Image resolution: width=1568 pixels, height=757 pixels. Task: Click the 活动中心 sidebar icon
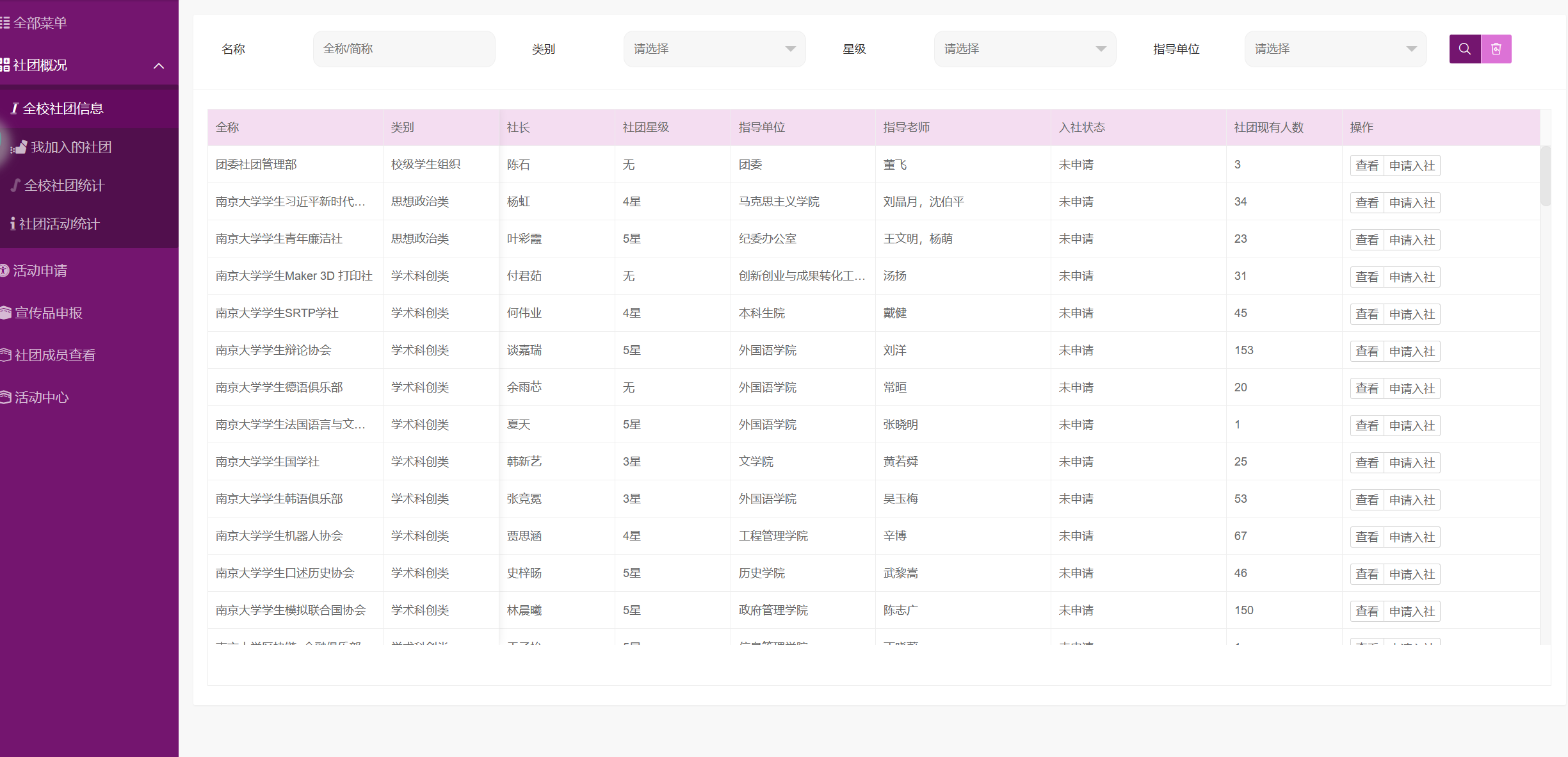coord(6,398)
